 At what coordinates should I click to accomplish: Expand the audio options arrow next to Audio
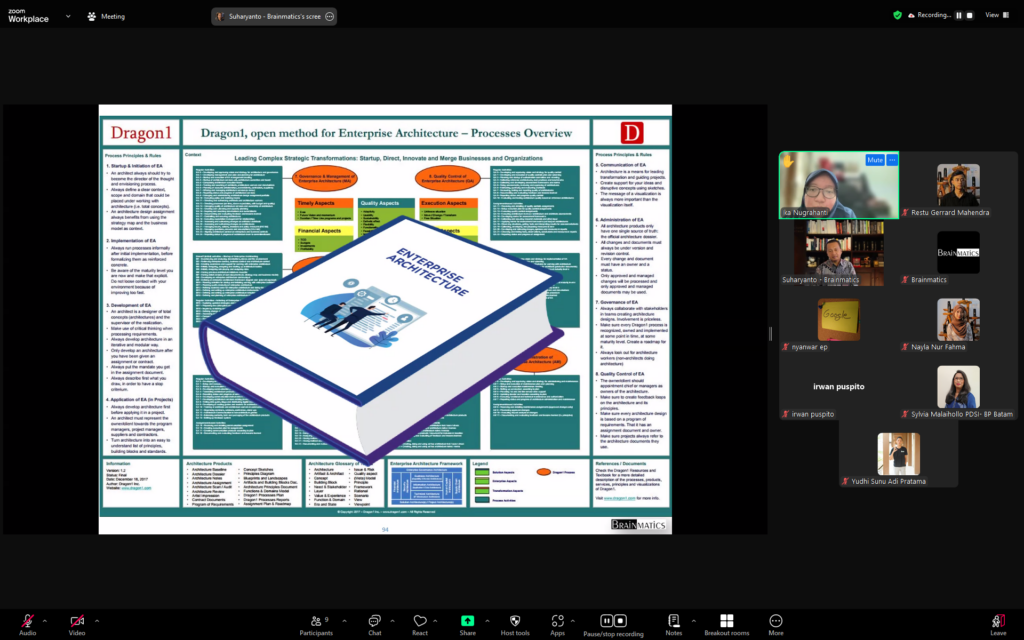pyautogui.click(x=45, y=620)
